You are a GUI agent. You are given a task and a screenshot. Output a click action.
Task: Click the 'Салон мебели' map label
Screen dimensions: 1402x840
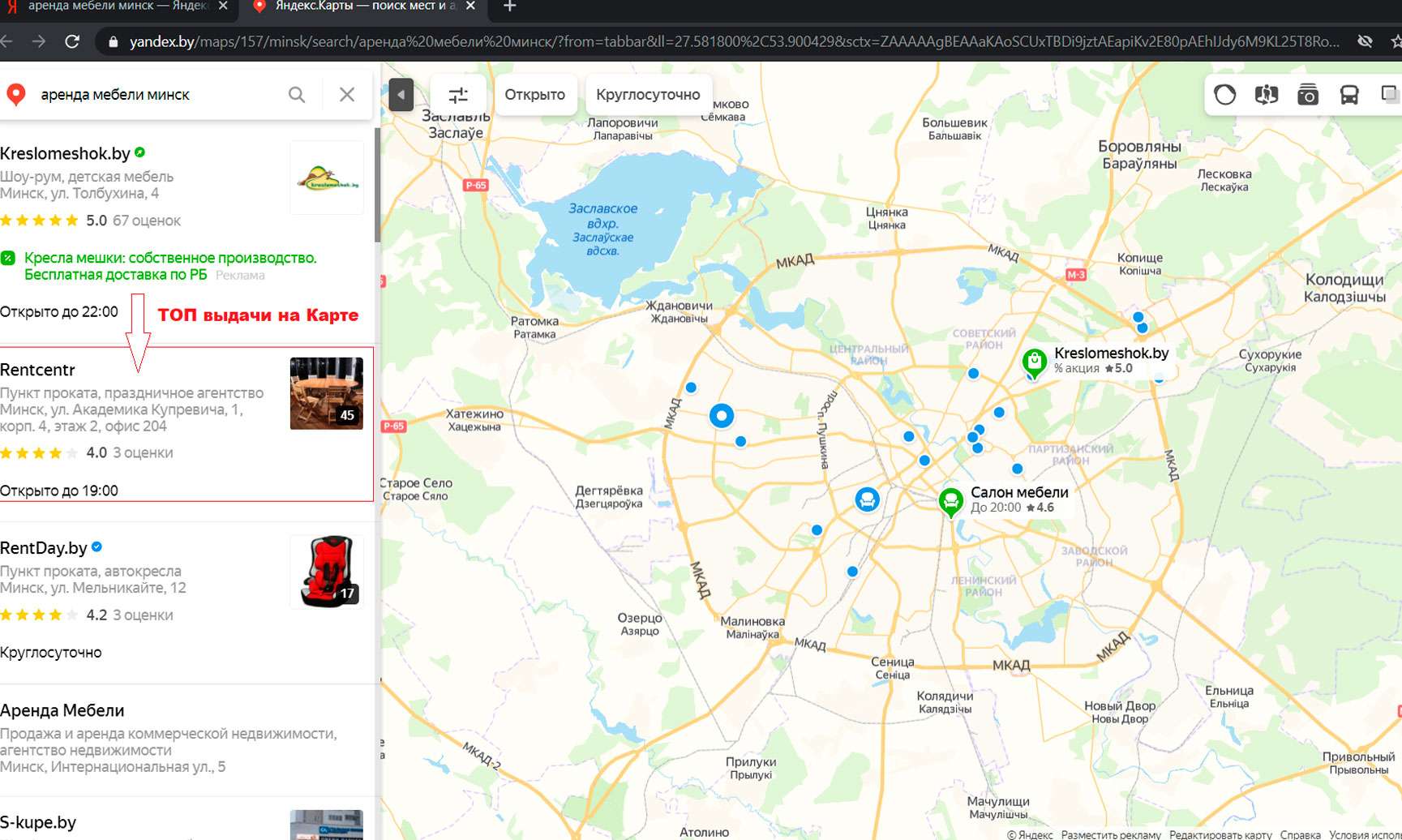(1019, 492)
